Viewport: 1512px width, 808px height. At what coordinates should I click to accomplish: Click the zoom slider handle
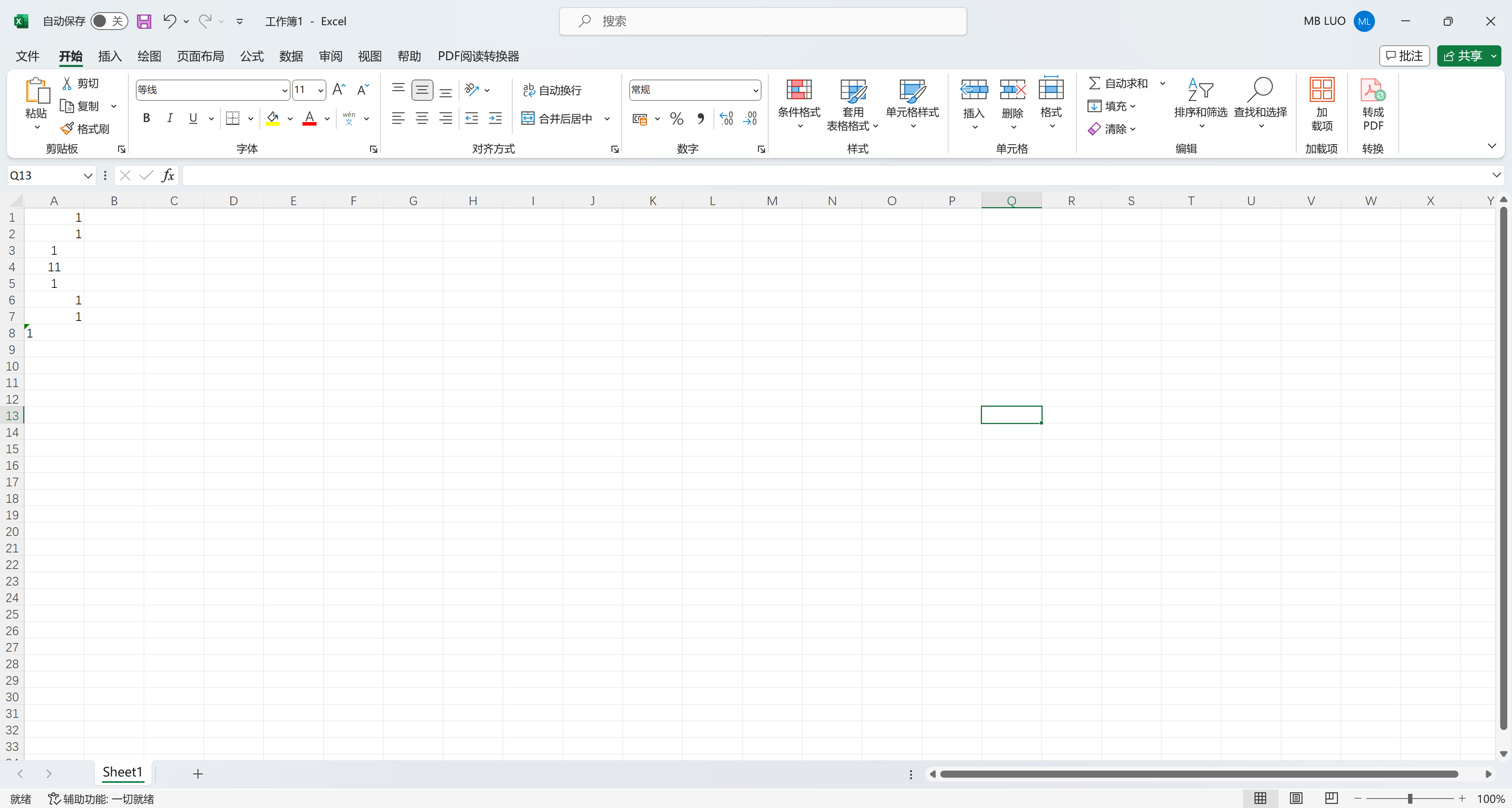coord(1410,799)
